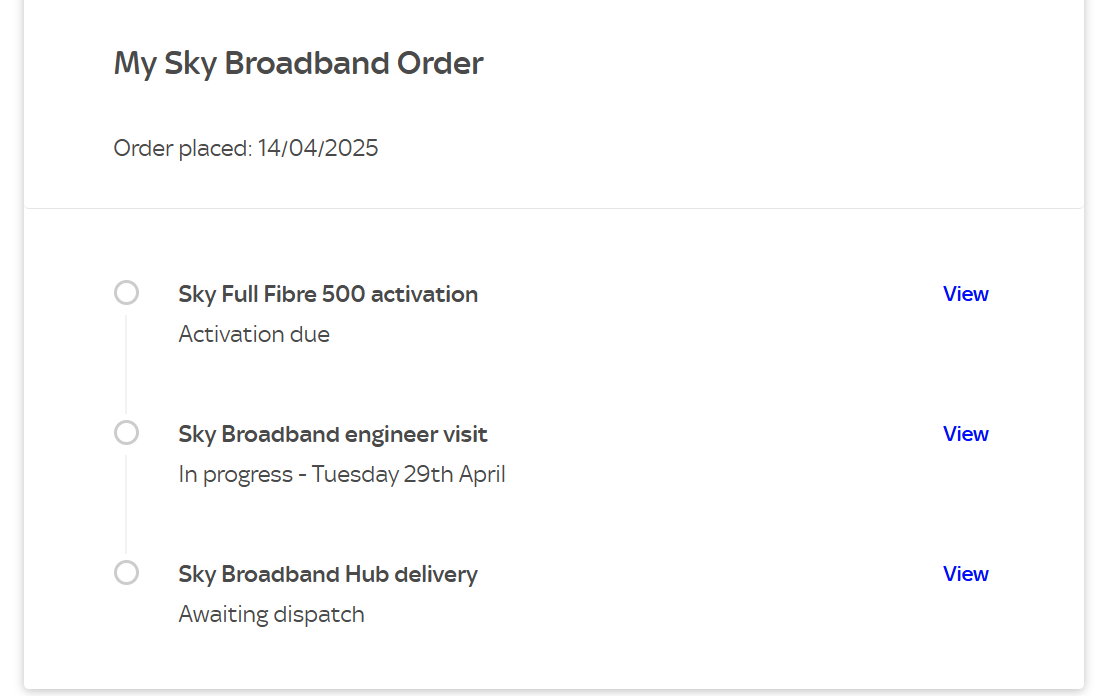1102x696 pixels.
Task: Click the 'Sky Broadband Hub delivery' title
Action: [x=328, y=573]
